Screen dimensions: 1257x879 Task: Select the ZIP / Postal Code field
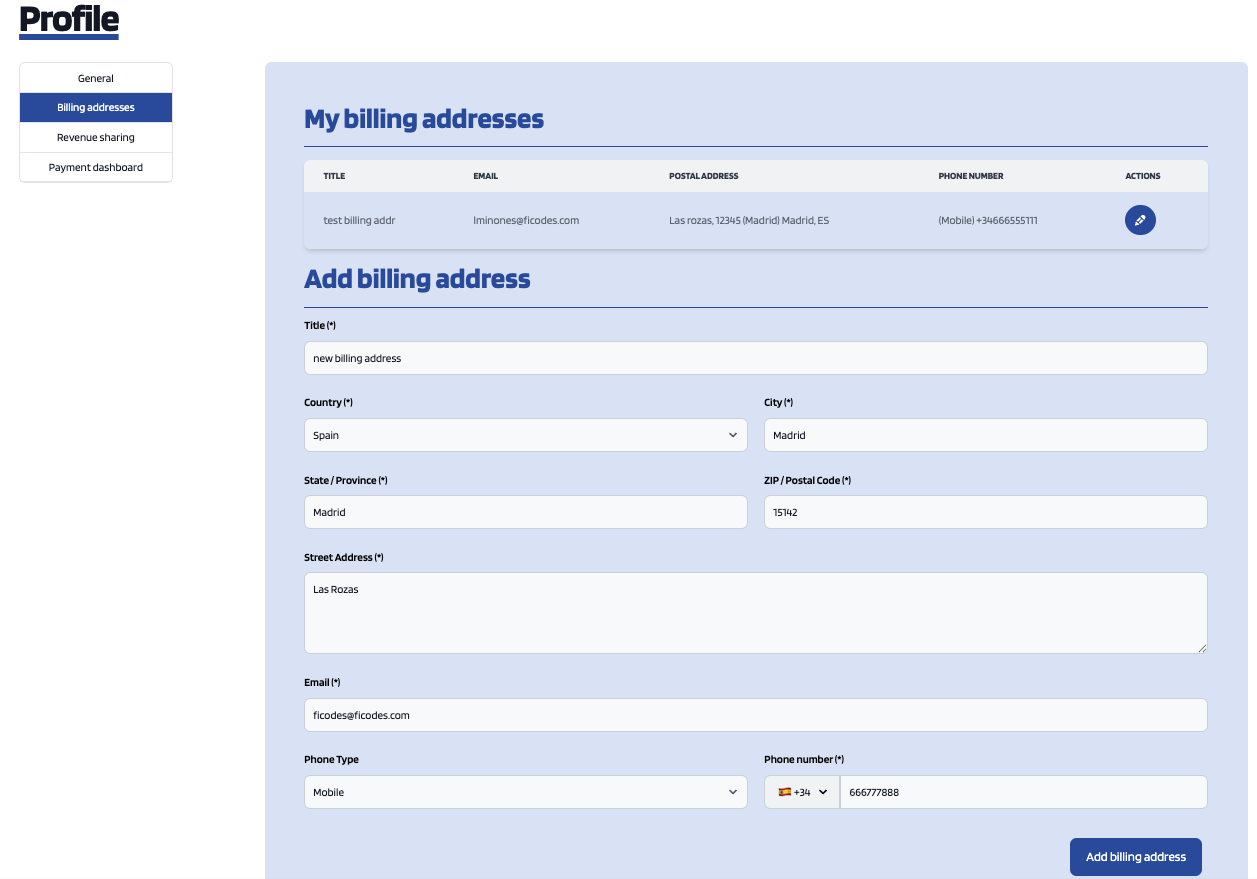tap(985, 512)
